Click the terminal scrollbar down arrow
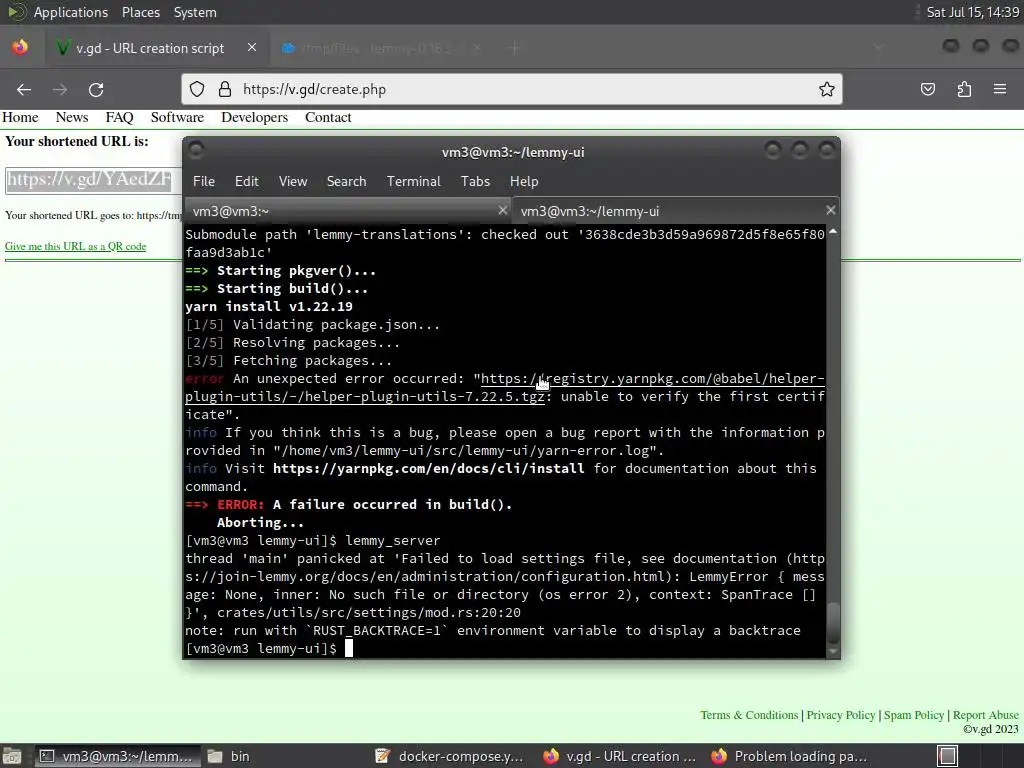The width and height of the screenshot is (1024, 768). point(833,651)
